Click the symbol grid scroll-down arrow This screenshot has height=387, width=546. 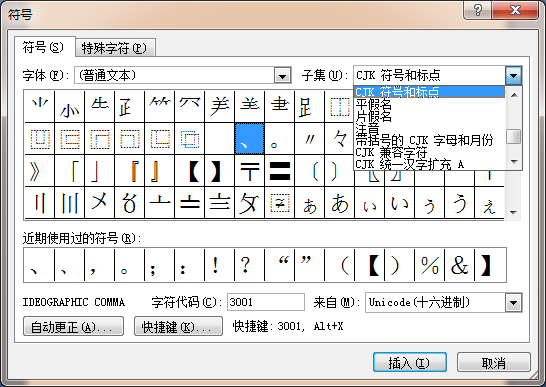513,212
